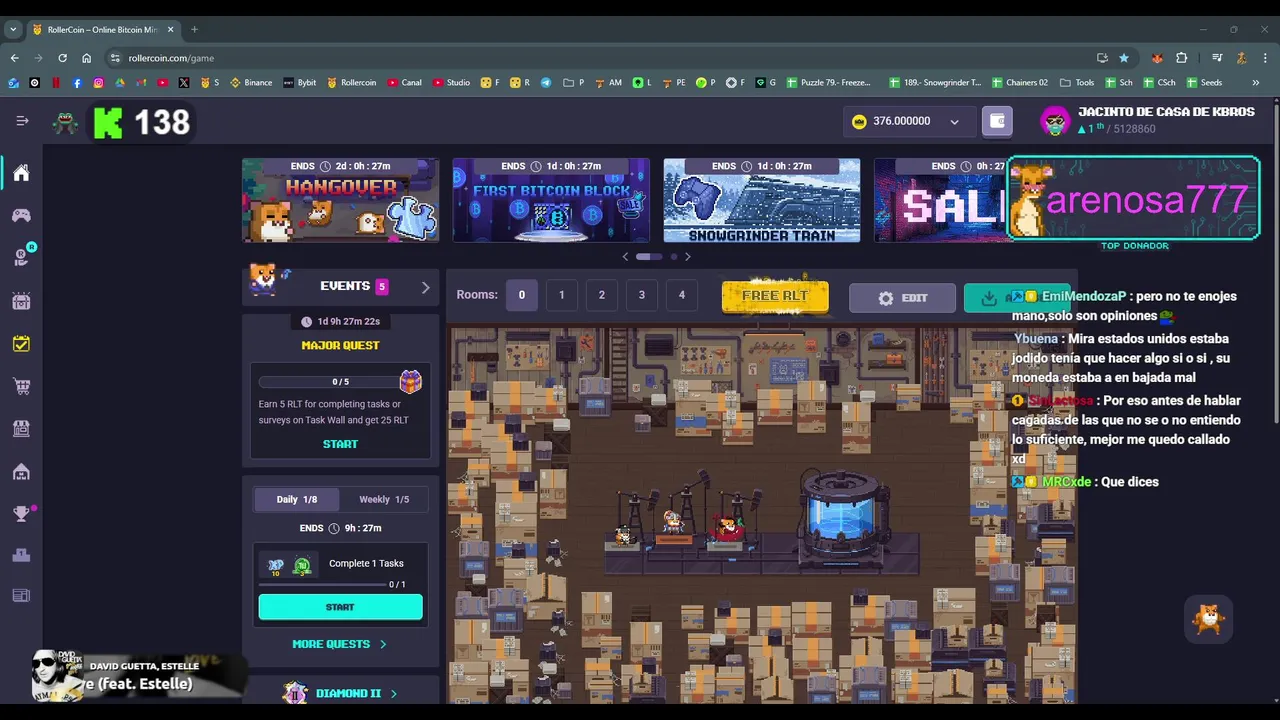Screen dimensions: 1280x720
Task: Open the First Bitcoin Block banner
Action: (551, 200)
